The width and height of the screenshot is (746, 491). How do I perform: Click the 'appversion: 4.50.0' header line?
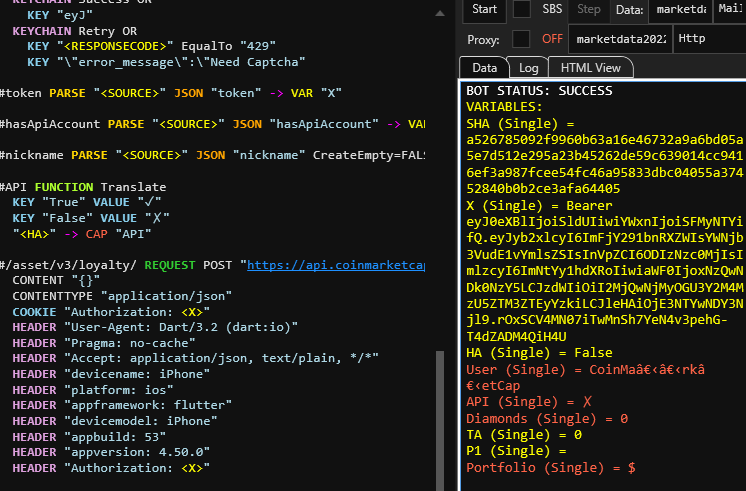111,452
